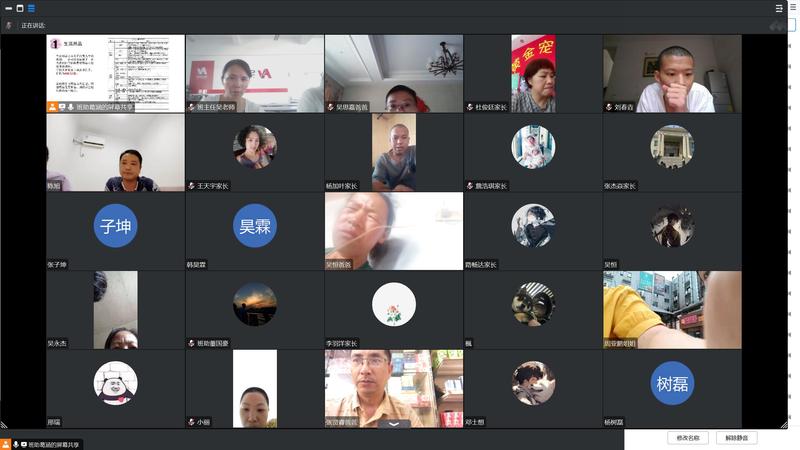
Task: Select the 李羽洋家长 flower avatar tile
Action: [x=393, y=304]
